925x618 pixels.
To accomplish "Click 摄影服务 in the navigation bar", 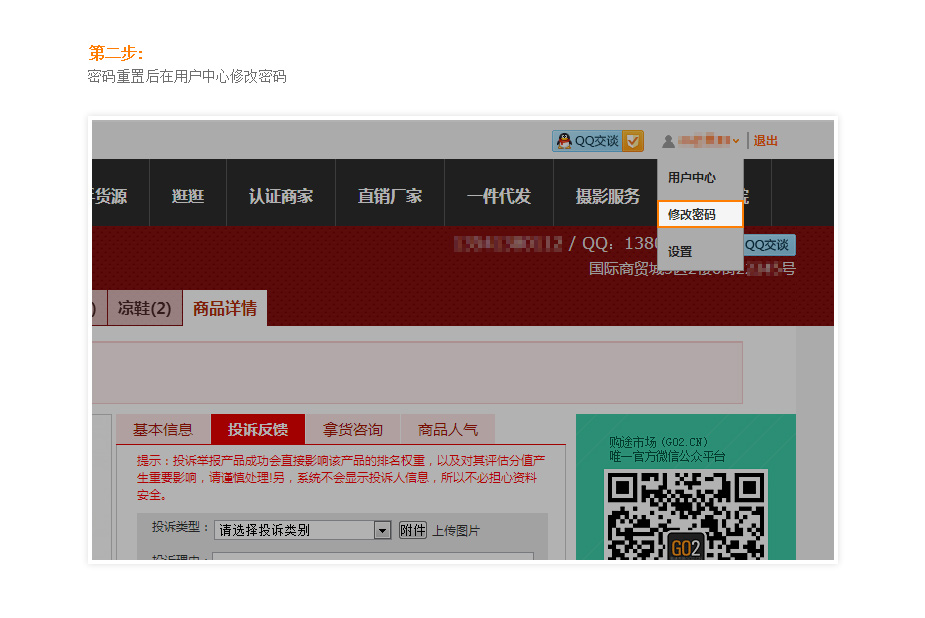I will click(x=607, y=196).
